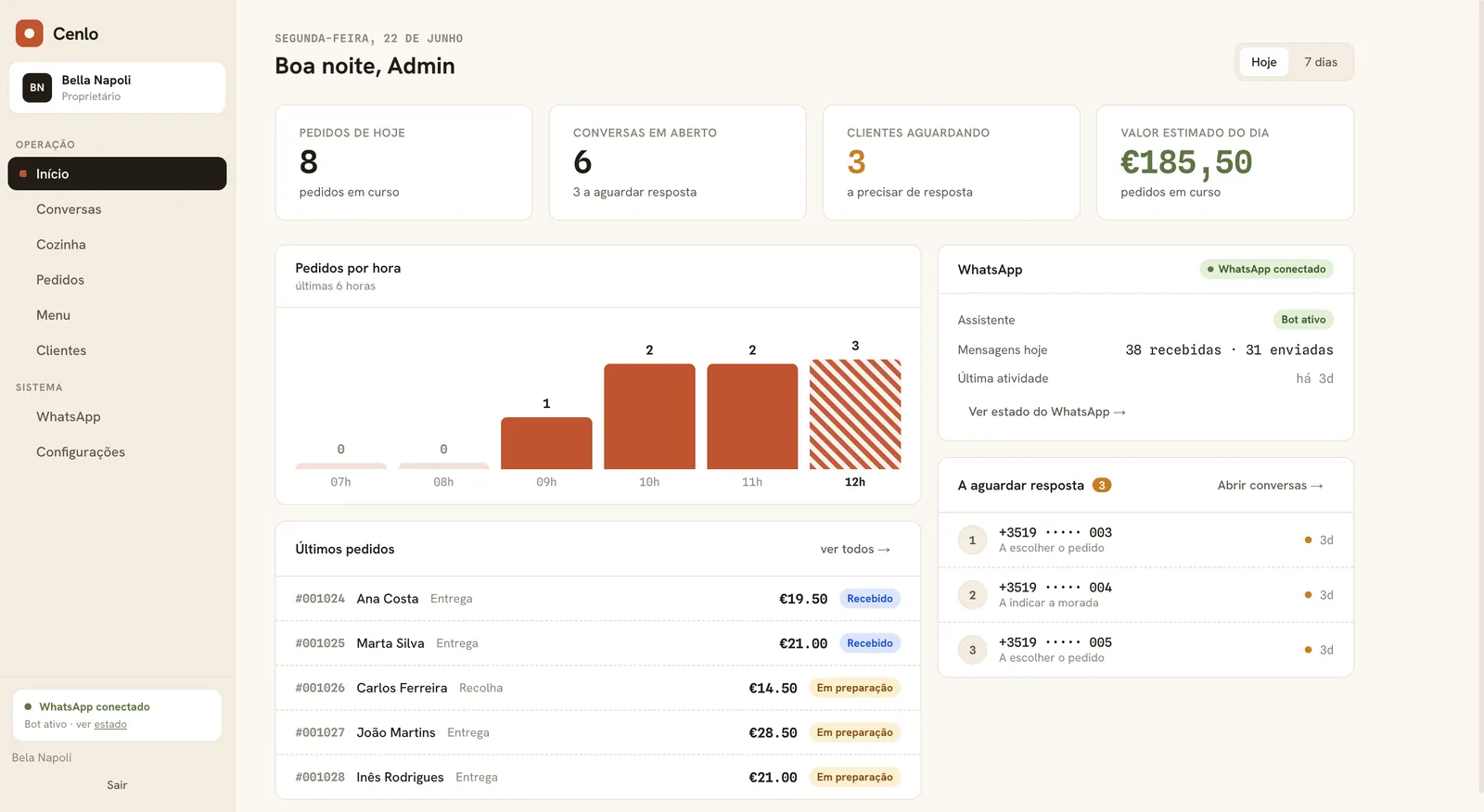Click the BN avatar for Bella Napoli

pos(37,87)
